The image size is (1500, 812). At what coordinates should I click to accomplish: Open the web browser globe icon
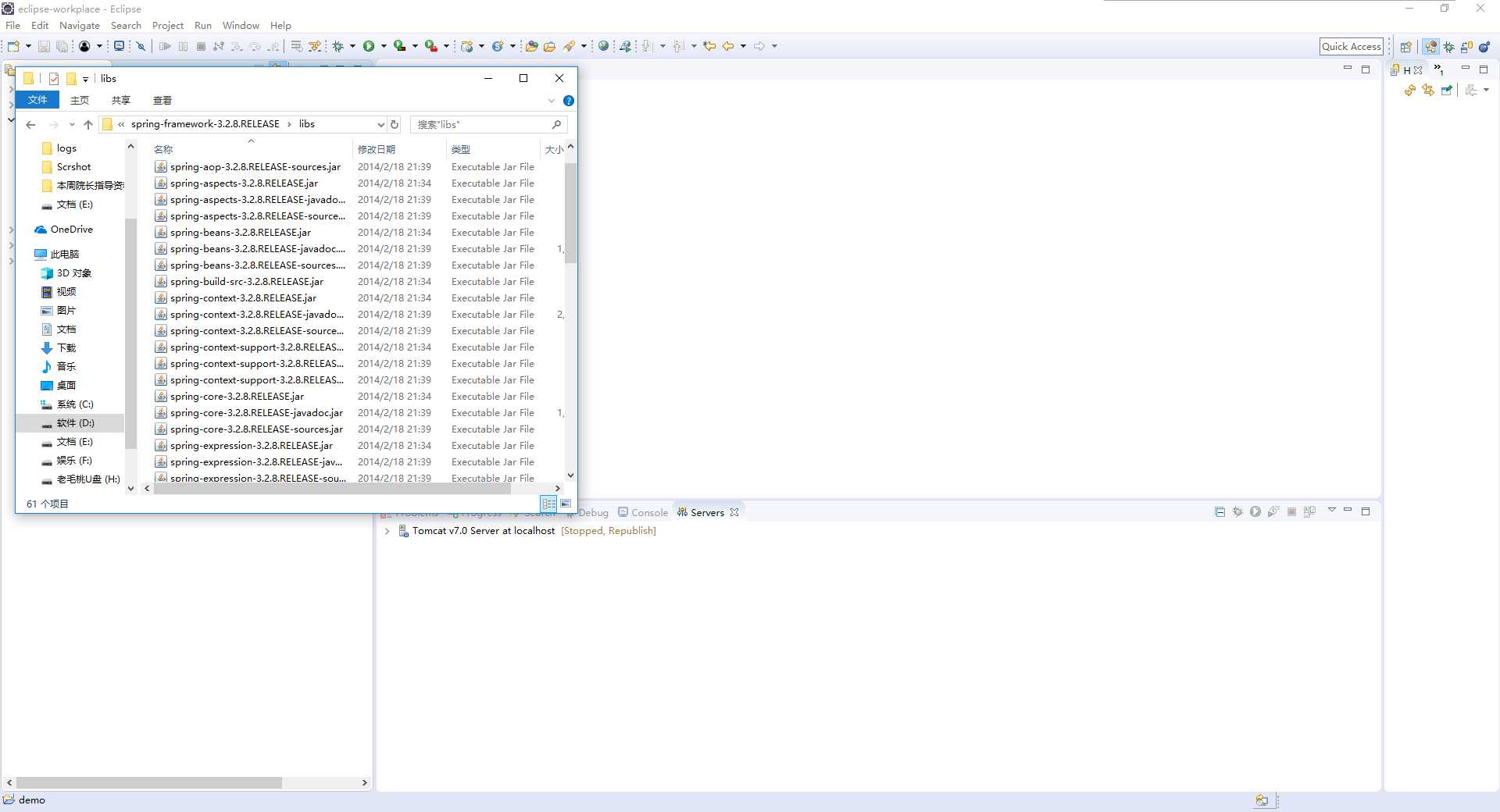(603, 46)
